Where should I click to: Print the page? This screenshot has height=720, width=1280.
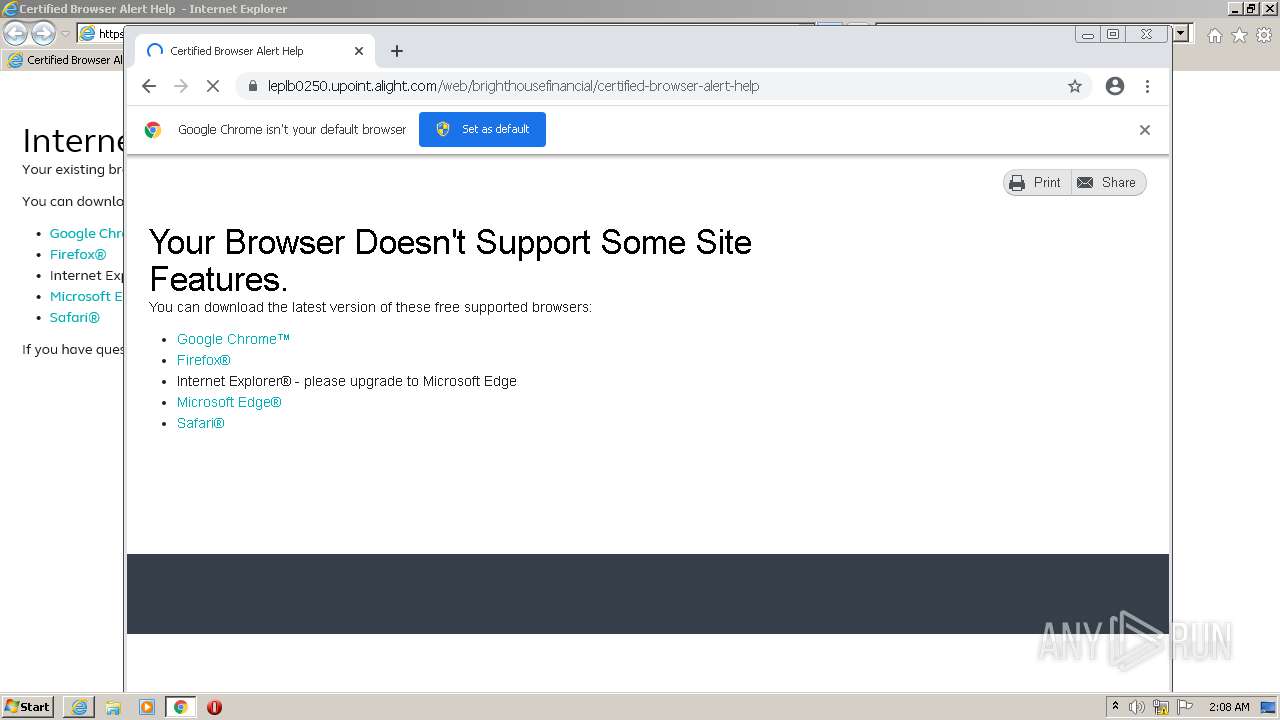tap(1037, 183)
